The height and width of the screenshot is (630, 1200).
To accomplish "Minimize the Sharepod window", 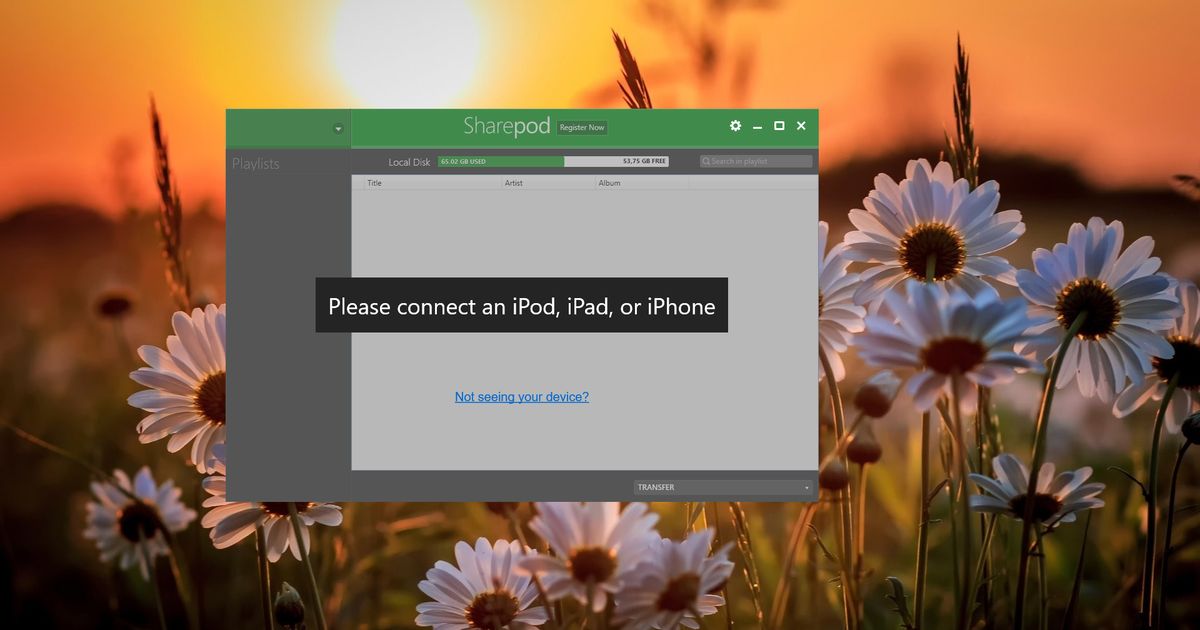I will pyautogui.click(x=757, y=126).
